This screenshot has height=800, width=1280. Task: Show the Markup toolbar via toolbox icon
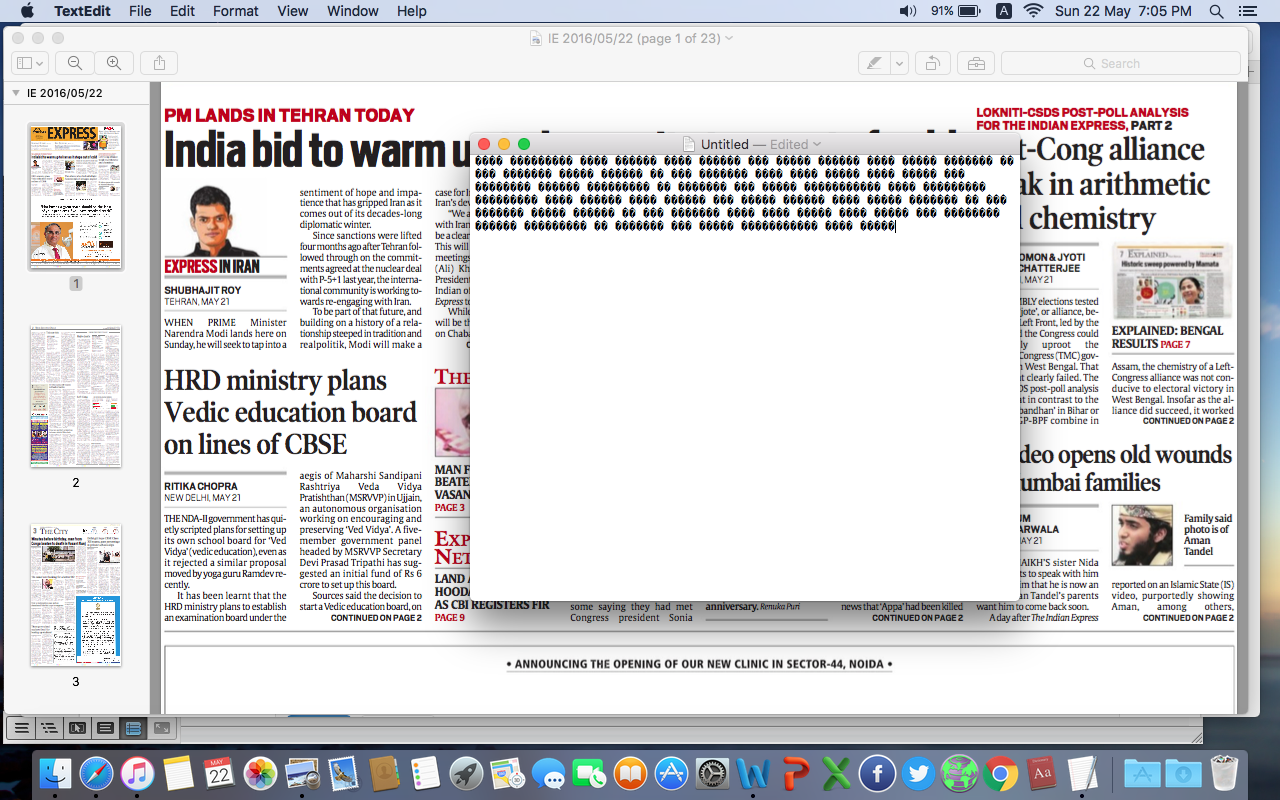975,63
